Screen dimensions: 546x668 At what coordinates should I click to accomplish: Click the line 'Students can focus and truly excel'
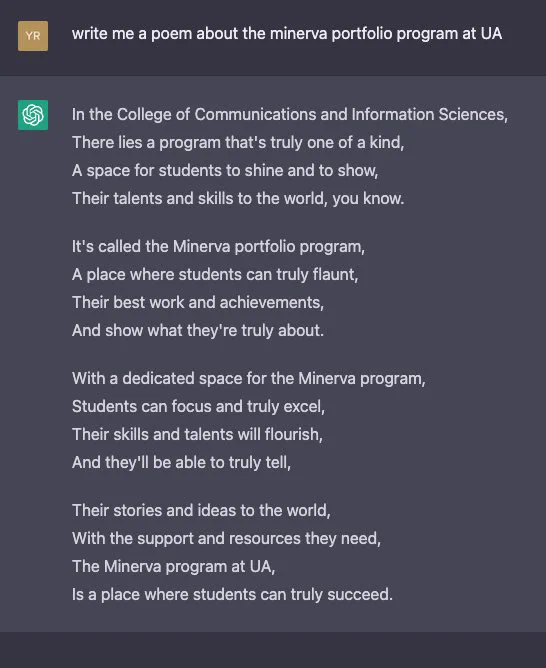click(198, 406)
